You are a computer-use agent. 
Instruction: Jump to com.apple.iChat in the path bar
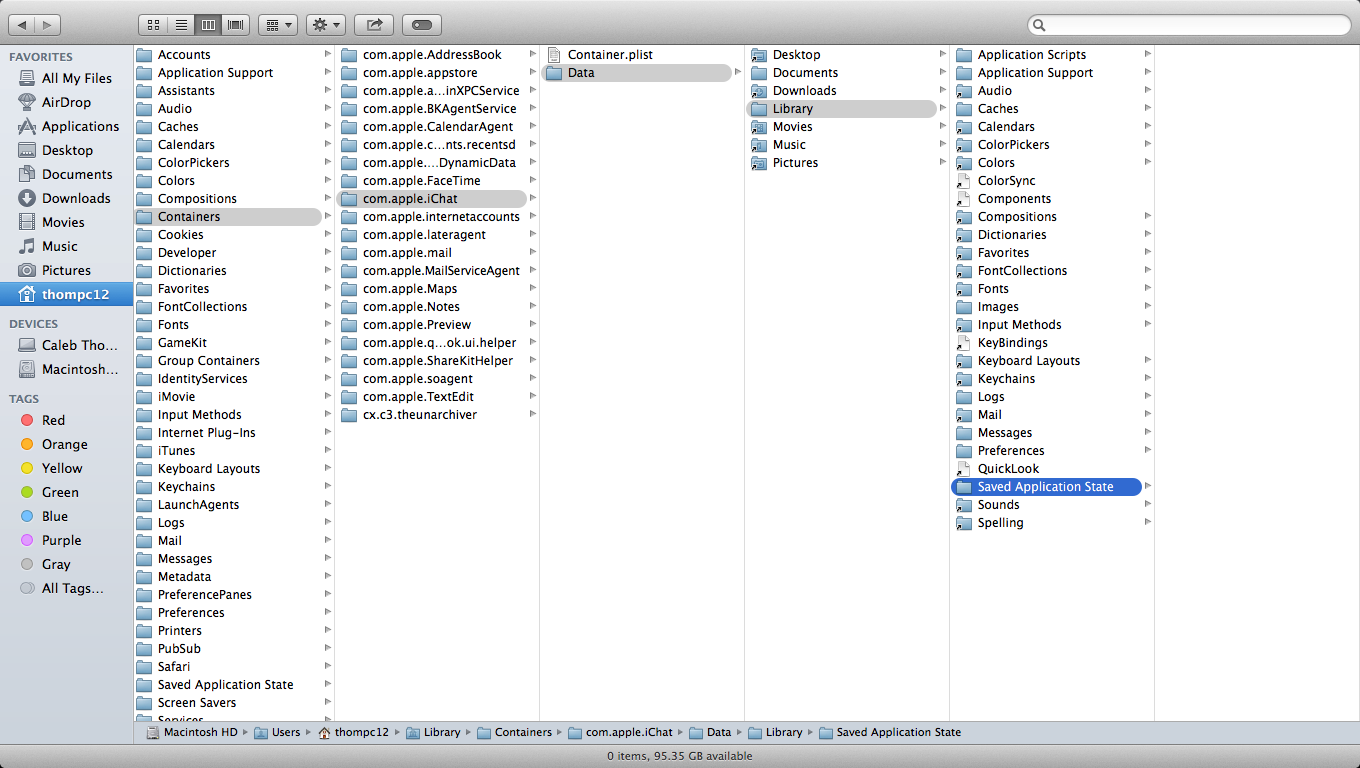(621, 732)
